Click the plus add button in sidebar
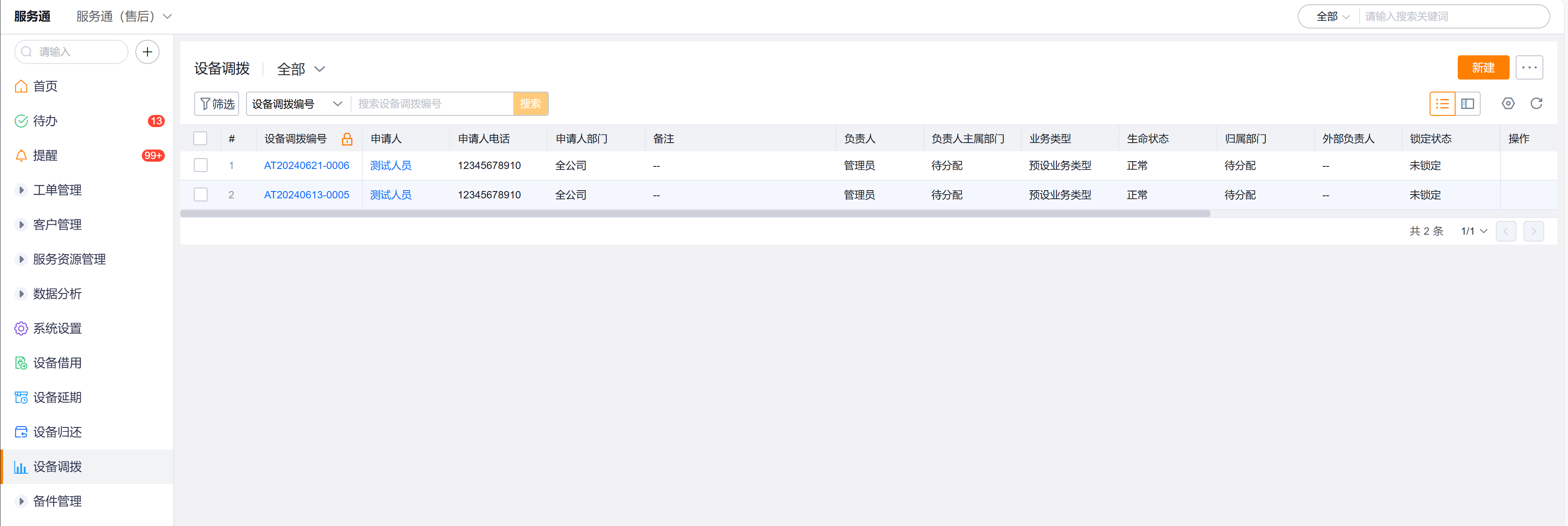 pyautogui.click(x=147, y=52)
